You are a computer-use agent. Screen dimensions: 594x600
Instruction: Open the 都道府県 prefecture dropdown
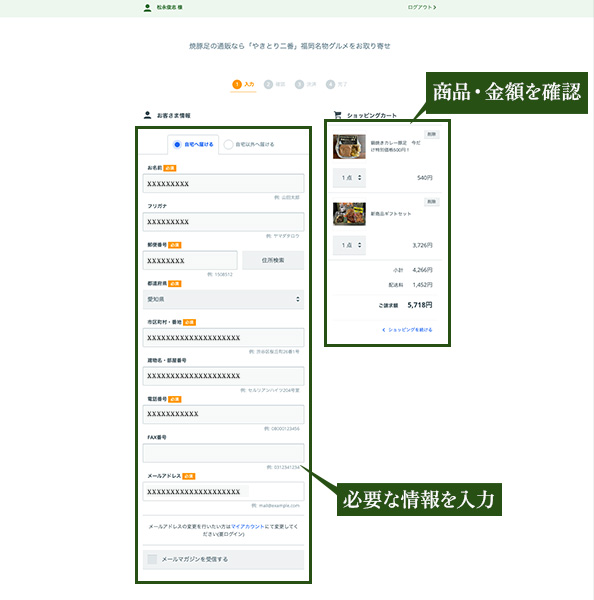coord(224,299)
